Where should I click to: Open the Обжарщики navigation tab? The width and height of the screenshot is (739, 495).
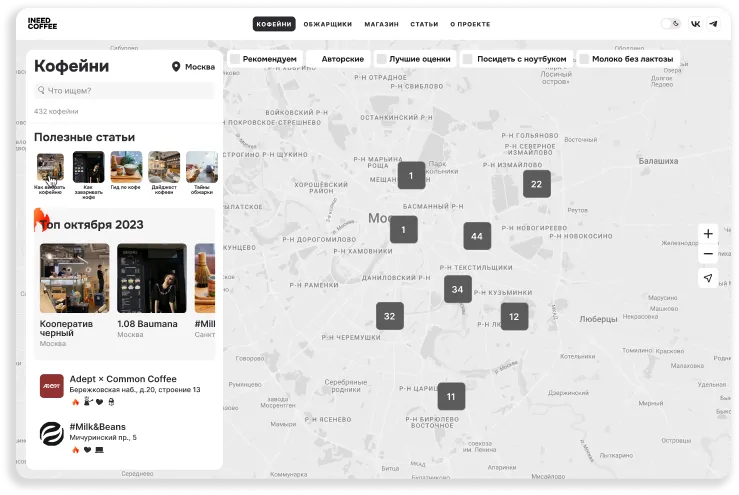328,24
